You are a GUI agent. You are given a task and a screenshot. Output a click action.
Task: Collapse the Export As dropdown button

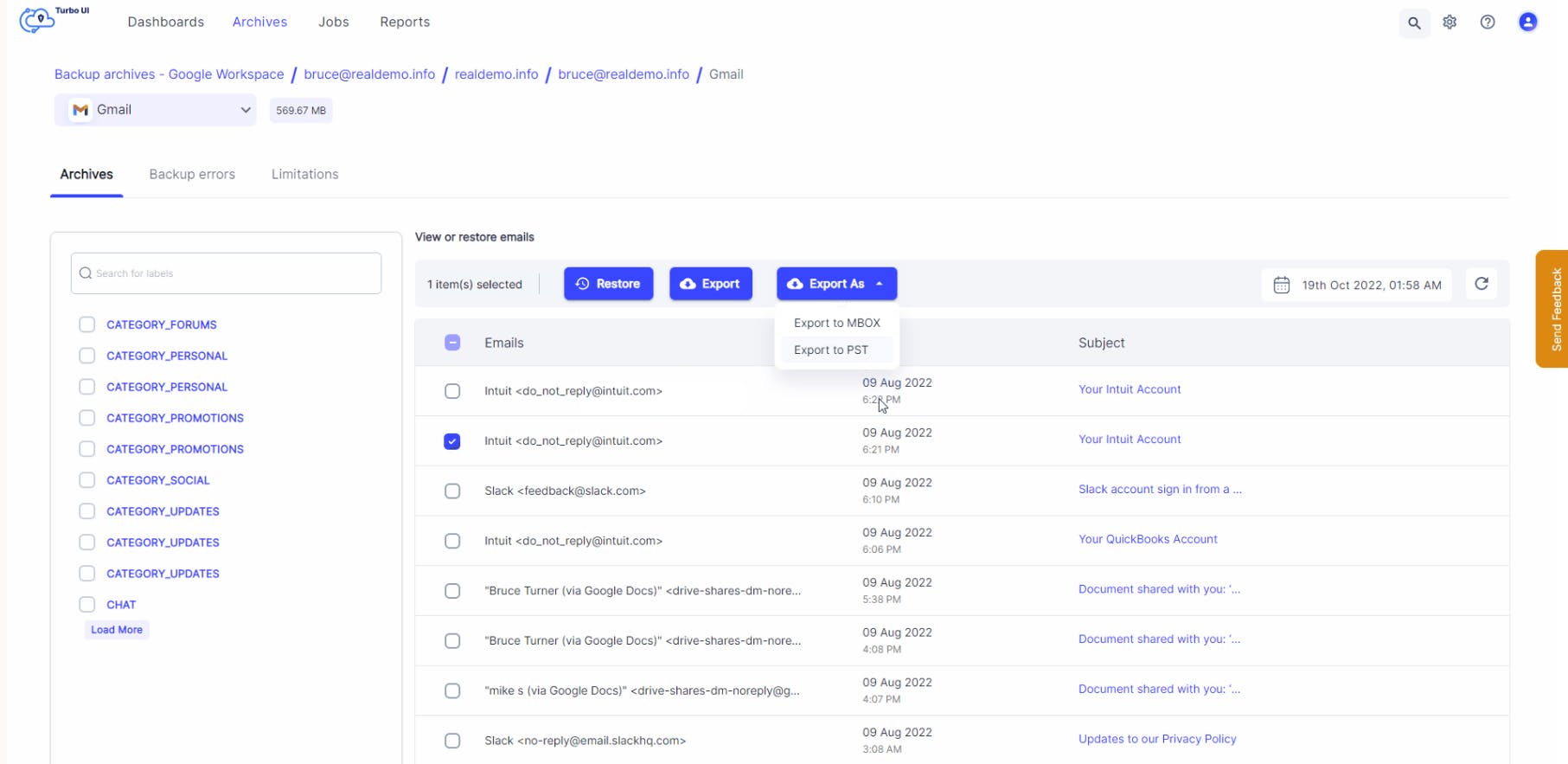(836, 284)
